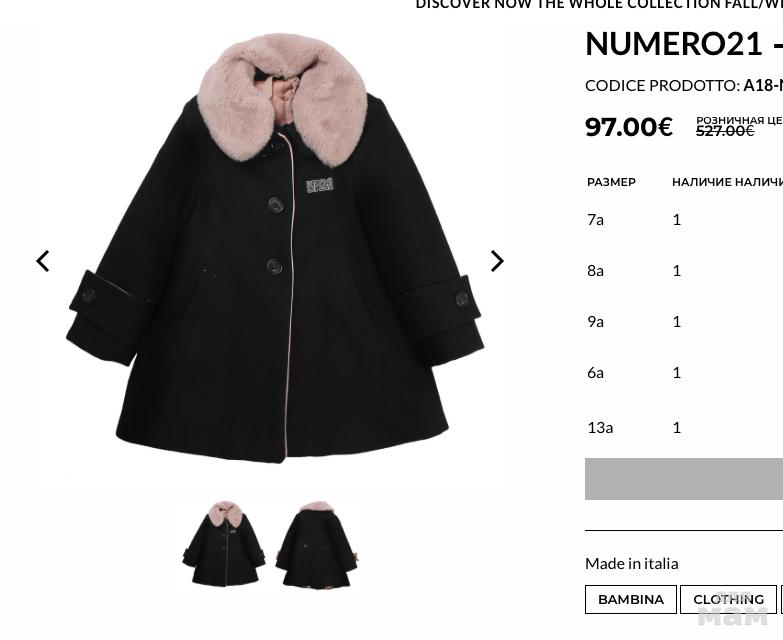Click the gray add-to-cart bar
783x640 pixels.
coord(684,479)
